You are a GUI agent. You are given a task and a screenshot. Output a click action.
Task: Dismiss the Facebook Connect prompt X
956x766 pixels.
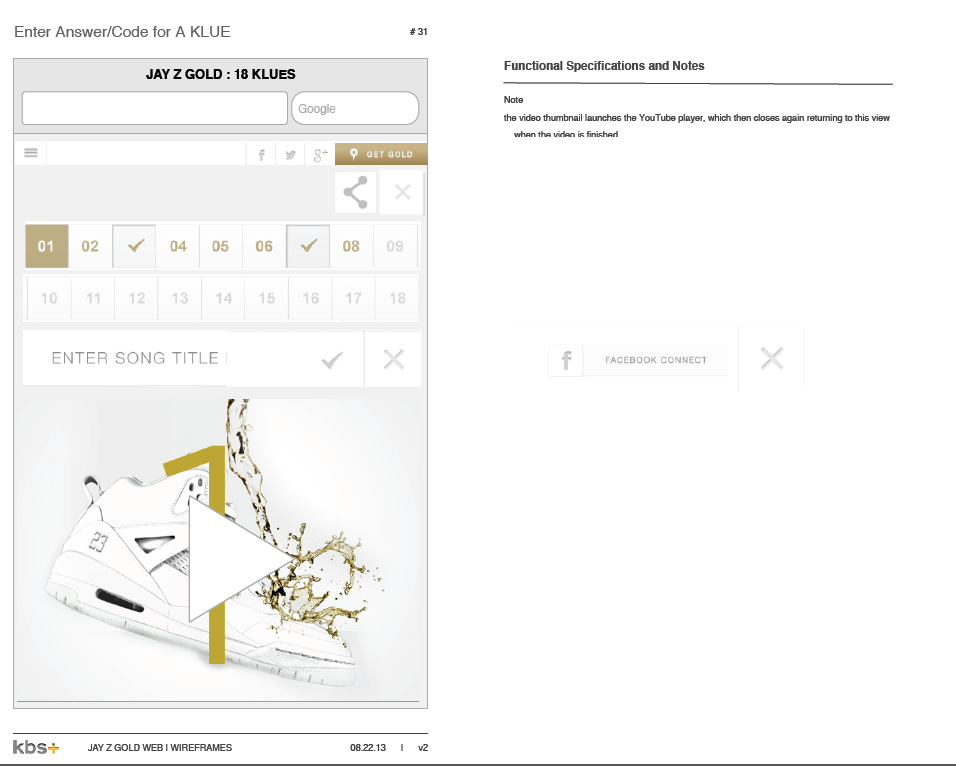[772, 359]
